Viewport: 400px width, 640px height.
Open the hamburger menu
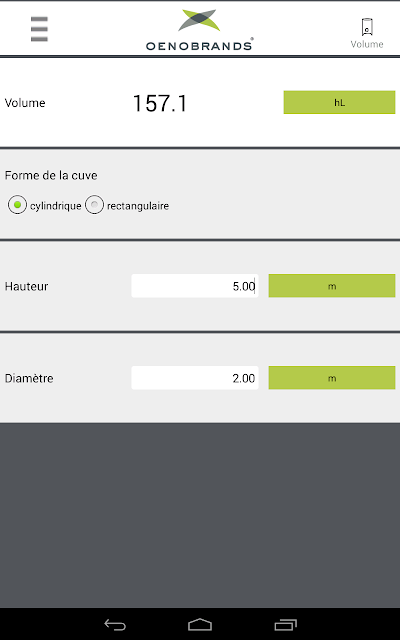[39, 29]
